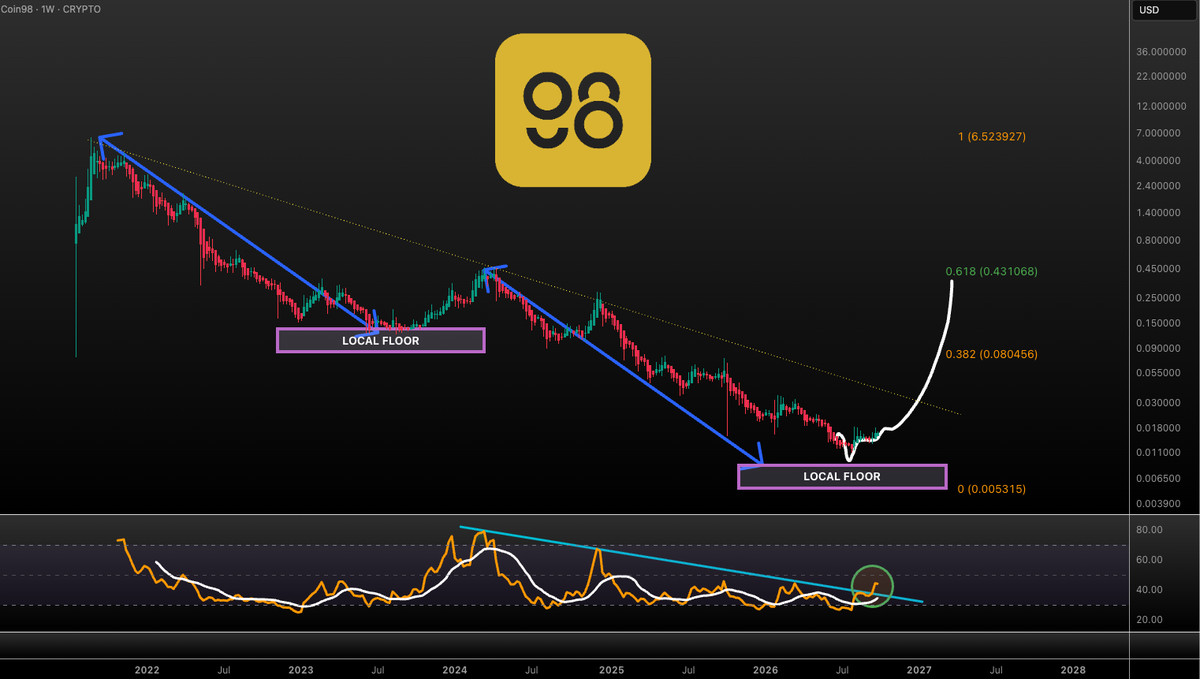Click the Jul label between 2024 and 2025

click(534, 668)
